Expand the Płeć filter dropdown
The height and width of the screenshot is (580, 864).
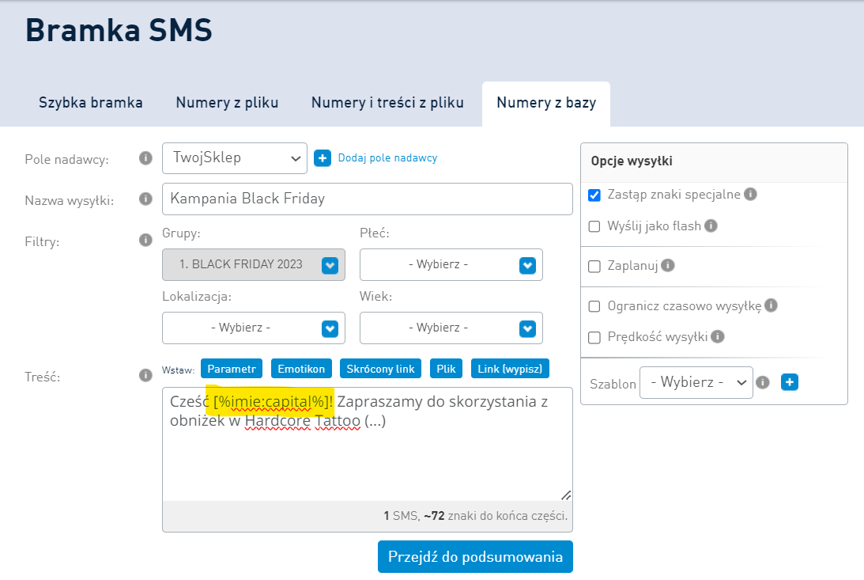click(451, 265)
